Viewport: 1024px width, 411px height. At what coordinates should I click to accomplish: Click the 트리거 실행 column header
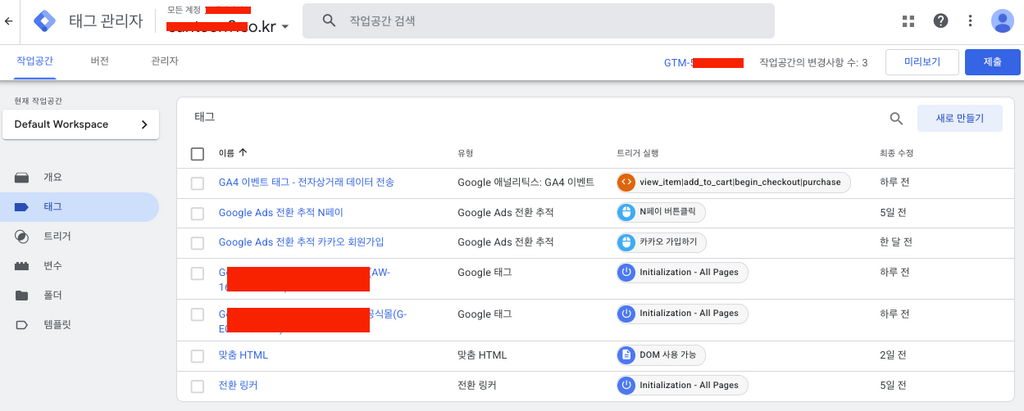tap(637, 153)
